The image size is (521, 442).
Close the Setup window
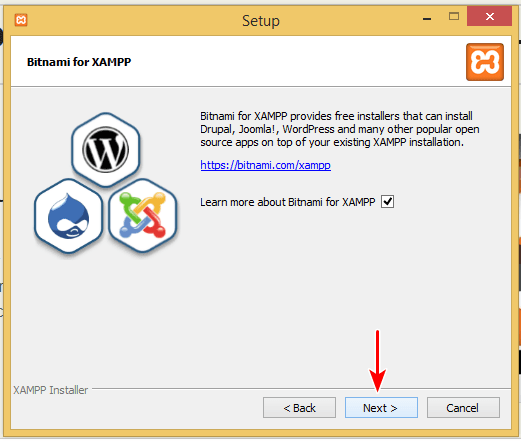coord(489,17)
